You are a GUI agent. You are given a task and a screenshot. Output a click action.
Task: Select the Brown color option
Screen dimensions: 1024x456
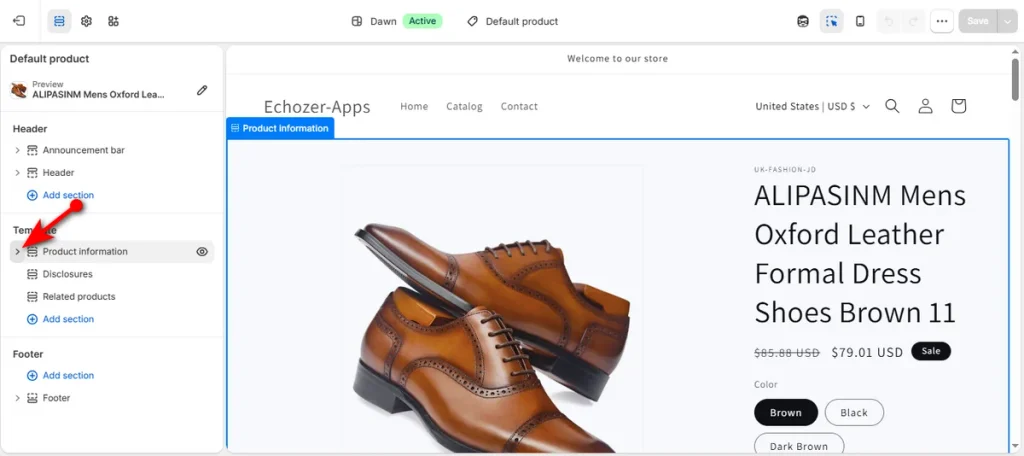tap(786, 412)
